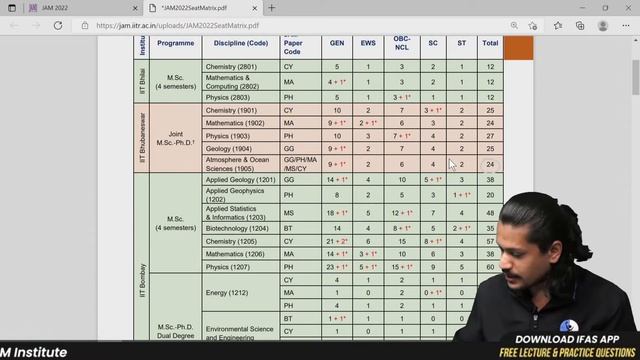The image size is (640, 360).
Task: Click Joint M.Sc.-Ph.D. programme cell
Action: [176, 138]
